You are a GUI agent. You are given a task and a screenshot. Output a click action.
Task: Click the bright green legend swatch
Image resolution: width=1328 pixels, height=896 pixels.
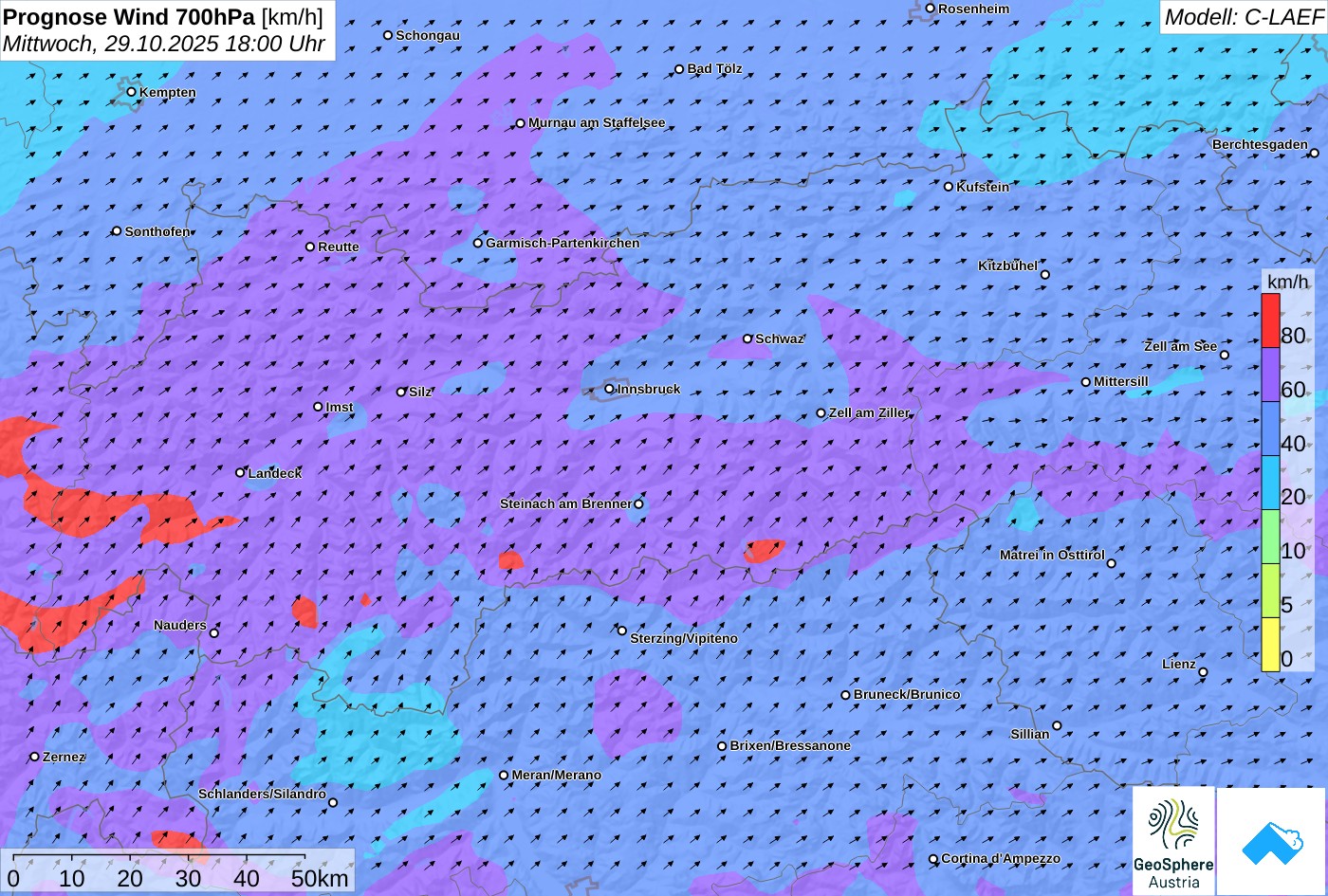pyautogui.click(x=1270, y=538)
